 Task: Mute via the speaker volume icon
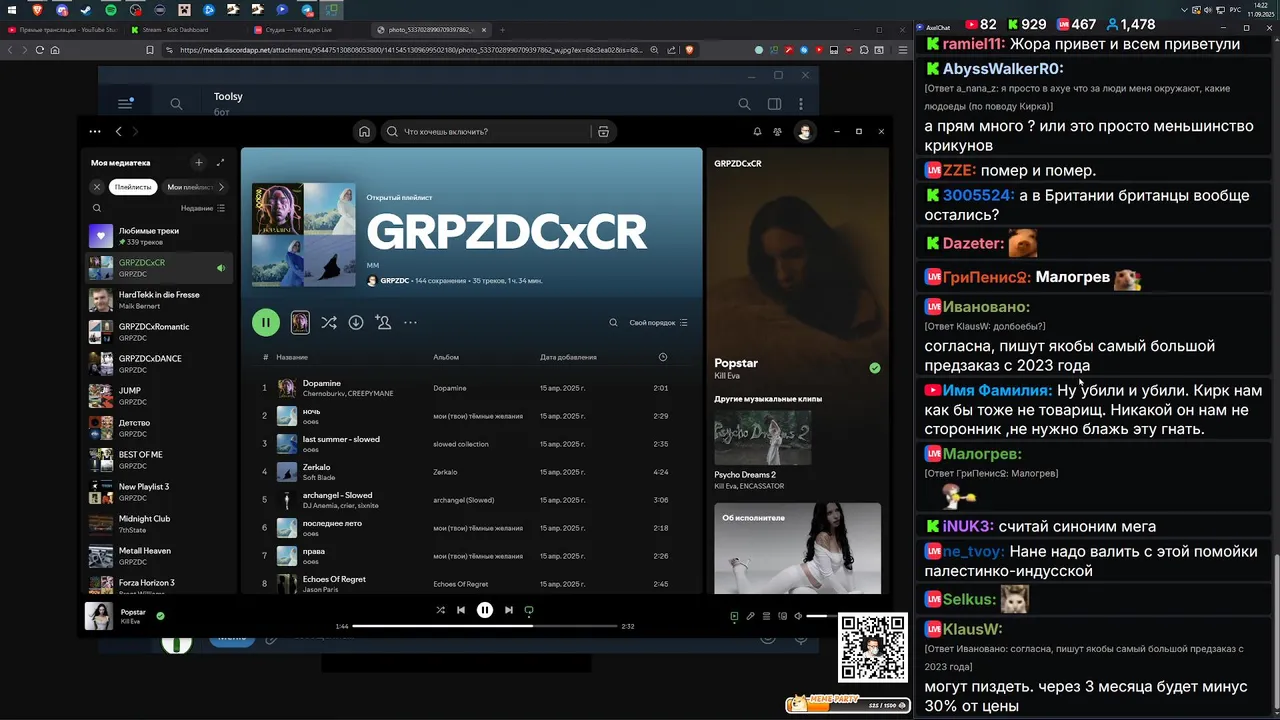click(798, 616)
